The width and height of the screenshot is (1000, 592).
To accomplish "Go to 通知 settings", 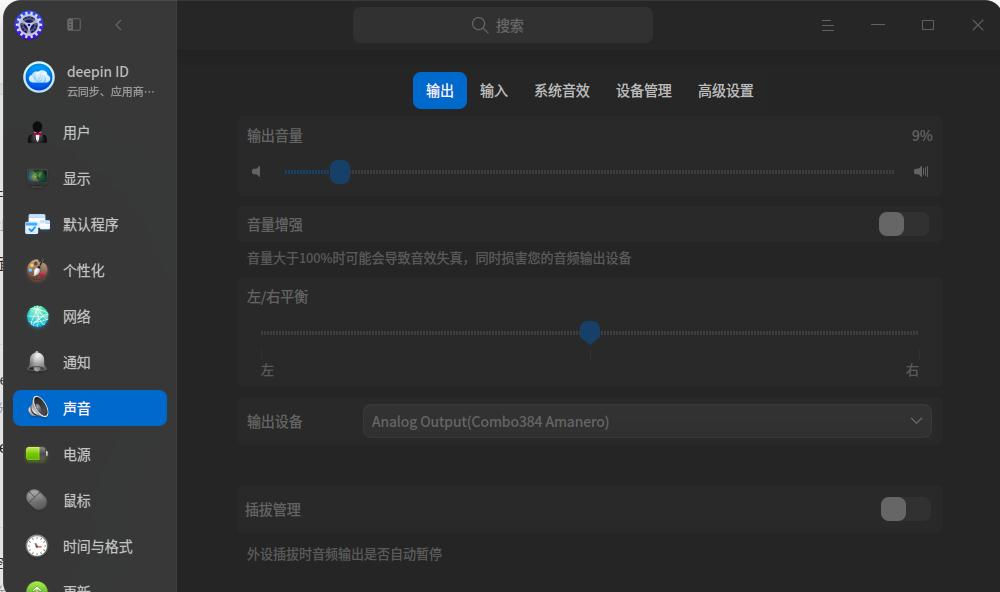I will click(x=90, y=362).
